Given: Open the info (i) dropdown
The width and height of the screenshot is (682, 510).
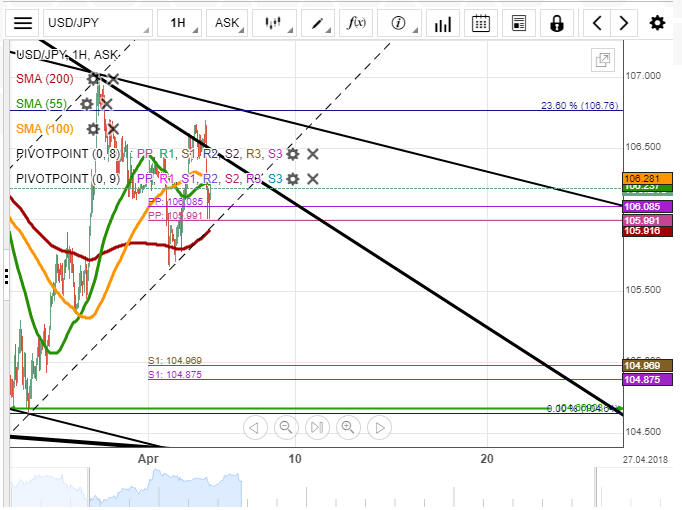Looking at the screenshot, I should coord(399,23).
